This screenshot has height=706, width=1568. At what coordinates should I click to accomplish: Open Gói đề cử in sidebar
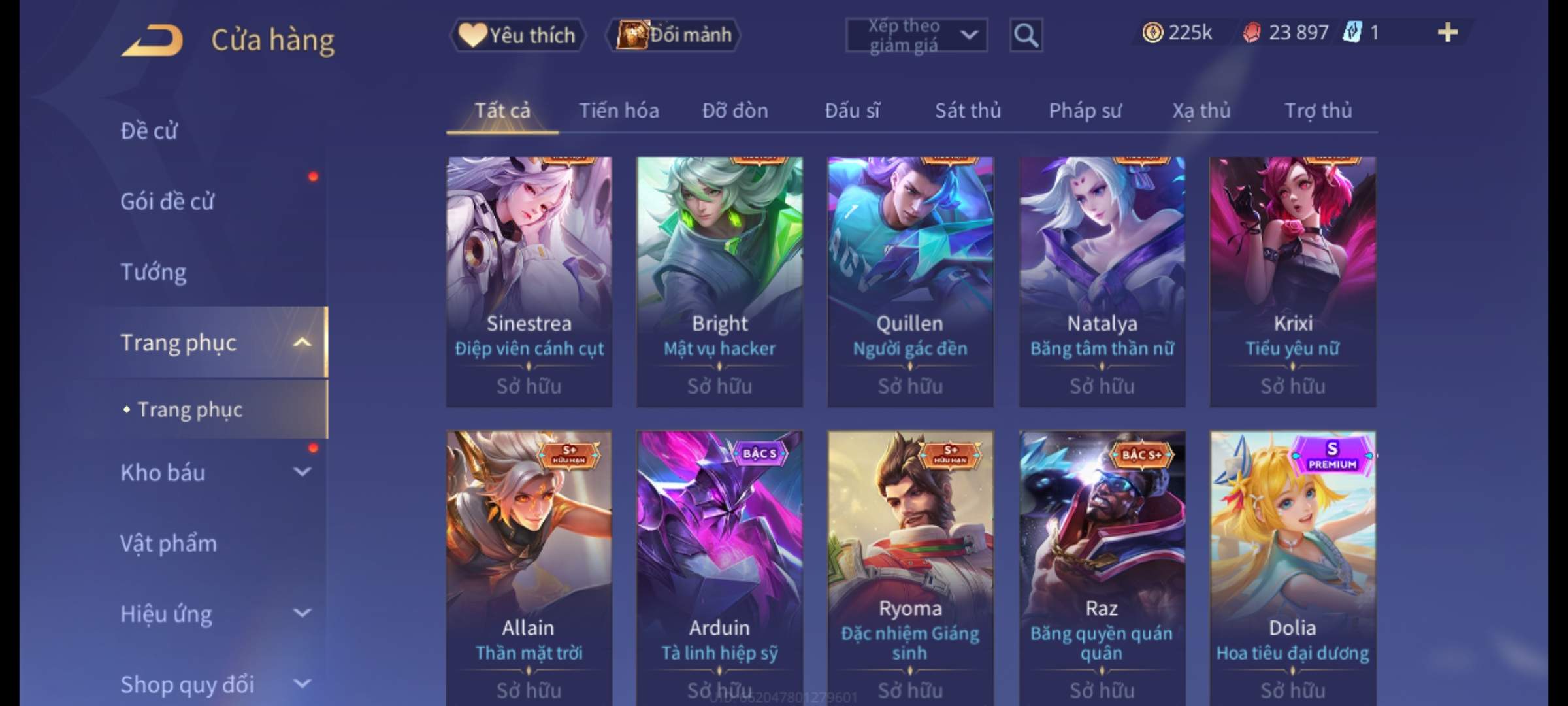pos(167,201)
